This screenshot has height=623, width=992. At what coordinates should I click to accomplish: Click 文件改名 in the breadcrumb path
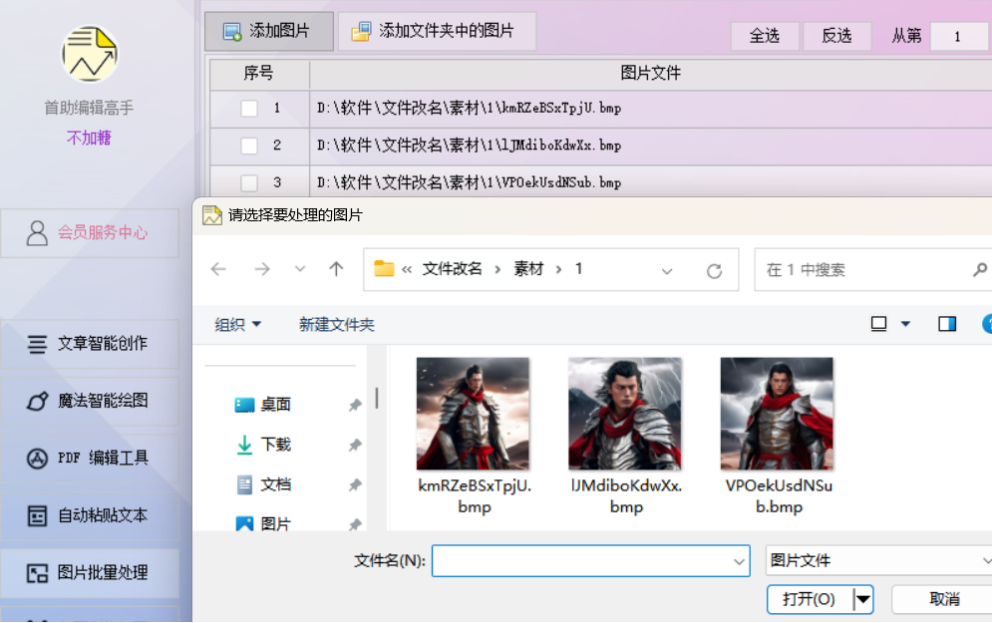tap(452, 269)
